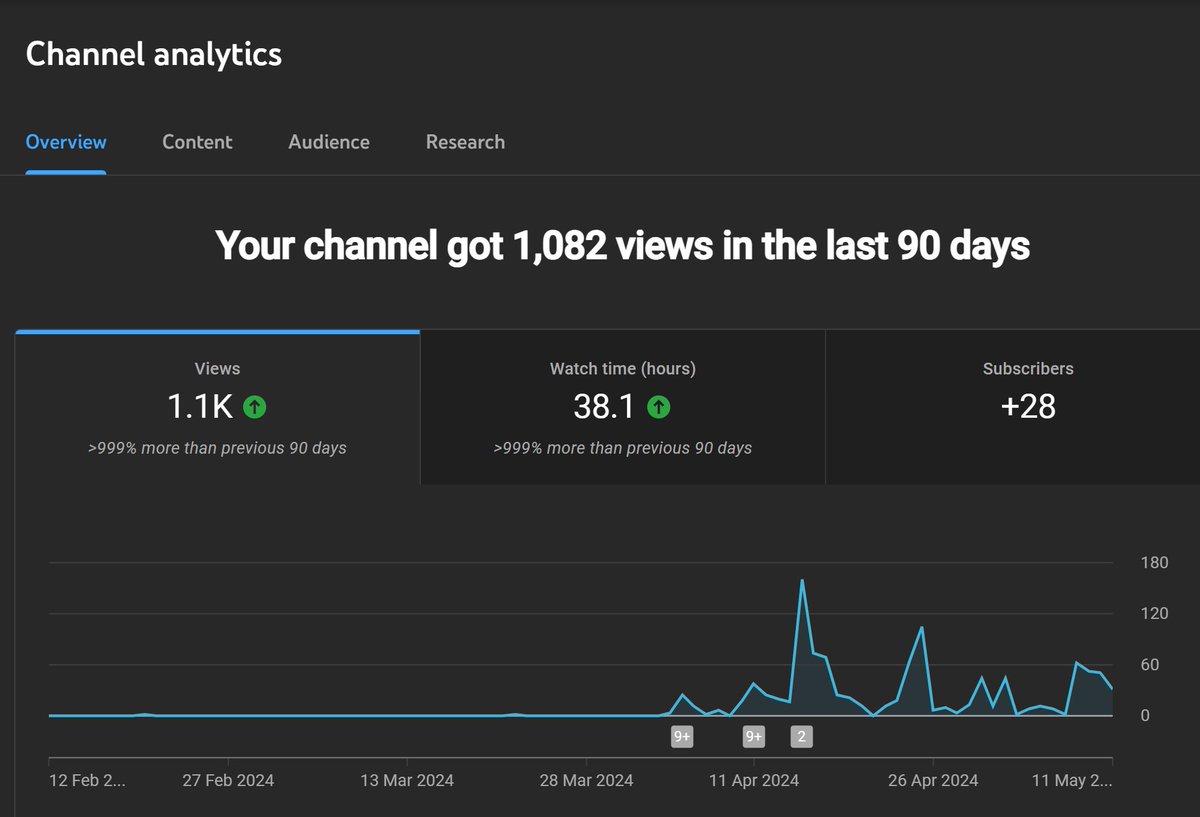Click the 11 Apr 2024 axis label
The image size is (1200, 817).
click(x=754, y=780)
